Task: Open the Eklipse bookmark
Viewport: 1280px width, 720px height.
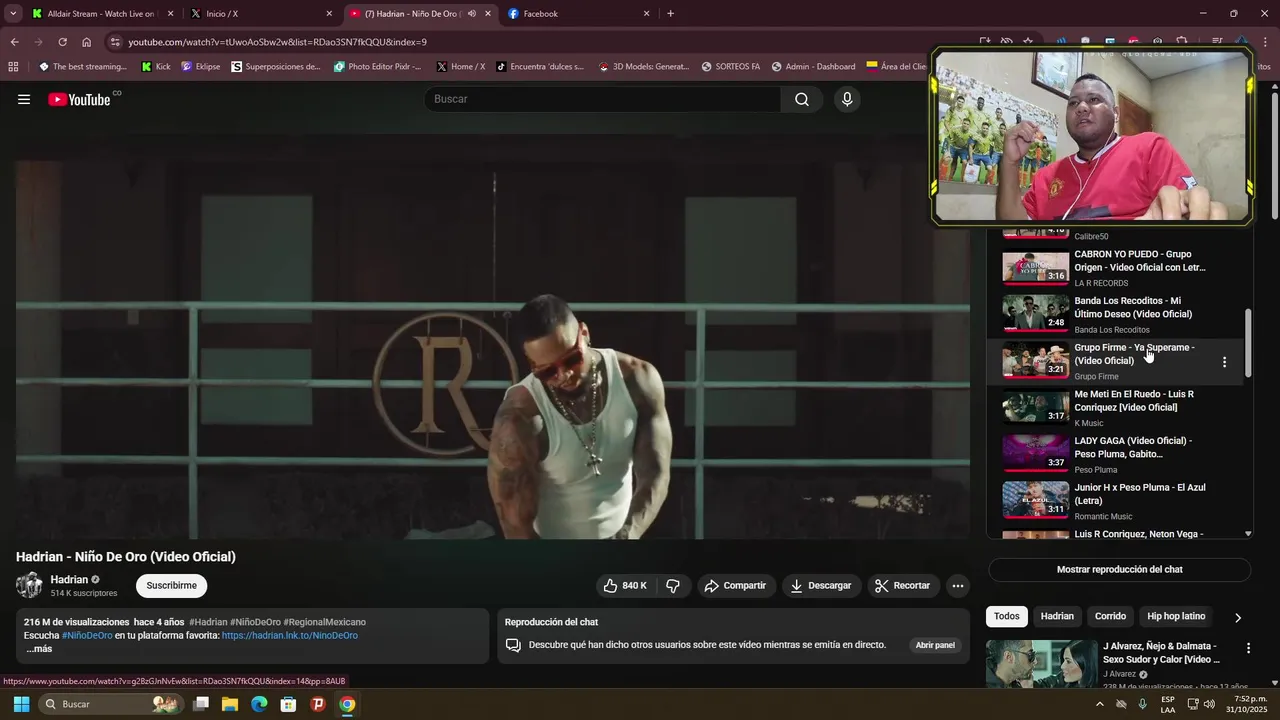Action: (x=200, y=67)
